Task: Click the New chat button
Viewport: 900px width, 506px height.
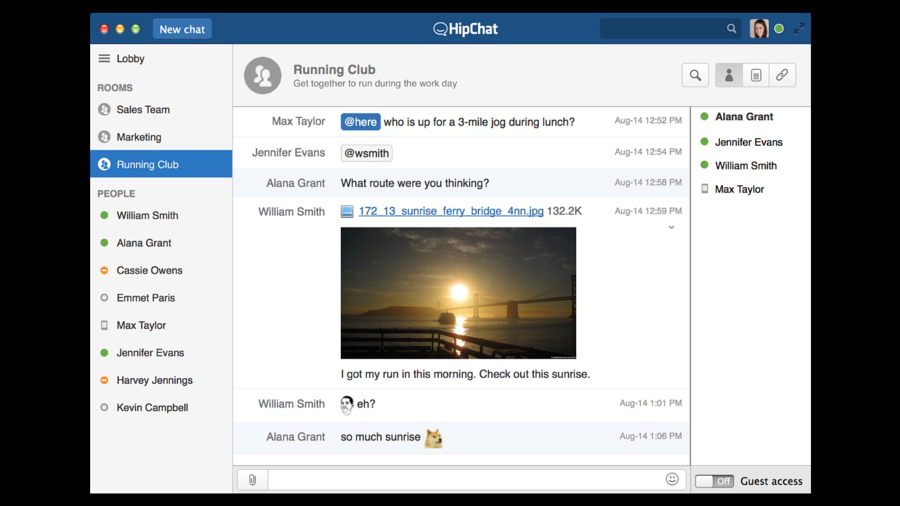Action: [182, 29]
